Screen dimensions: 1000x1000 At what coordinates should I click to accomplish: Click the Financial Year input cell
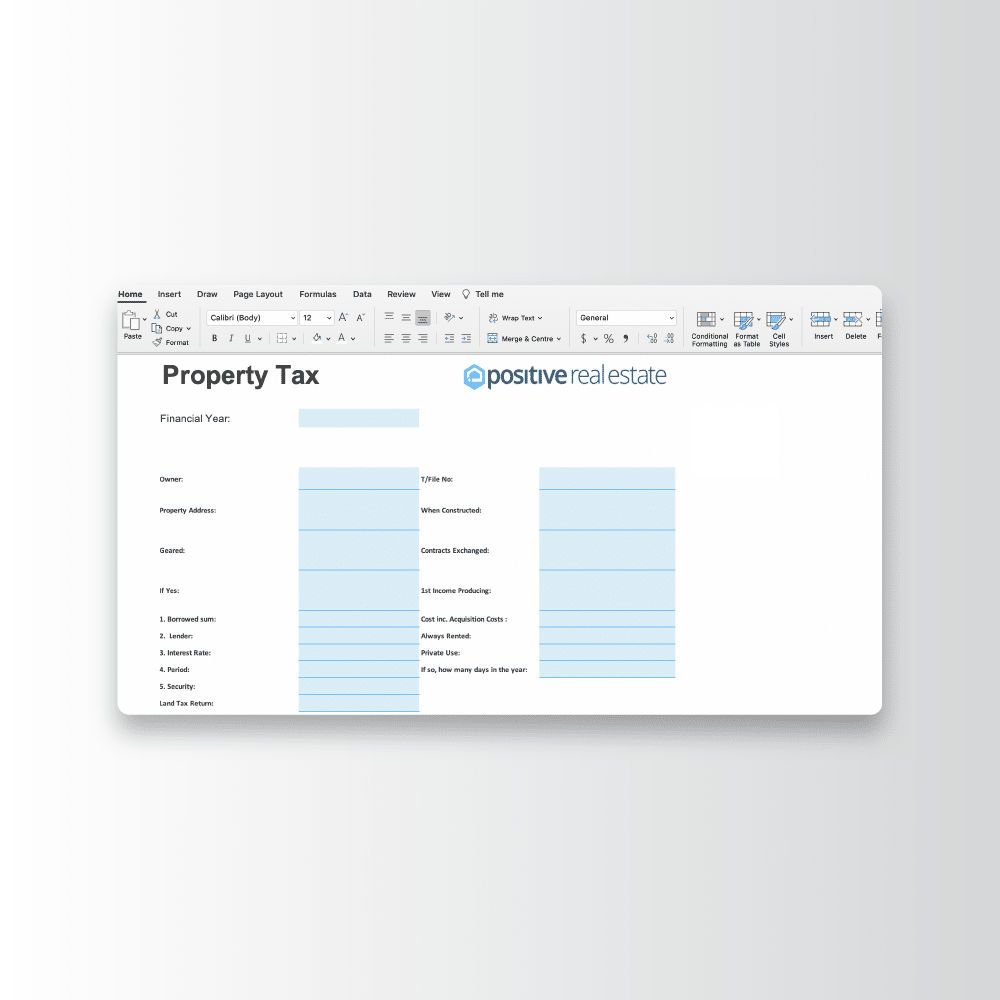358,417
